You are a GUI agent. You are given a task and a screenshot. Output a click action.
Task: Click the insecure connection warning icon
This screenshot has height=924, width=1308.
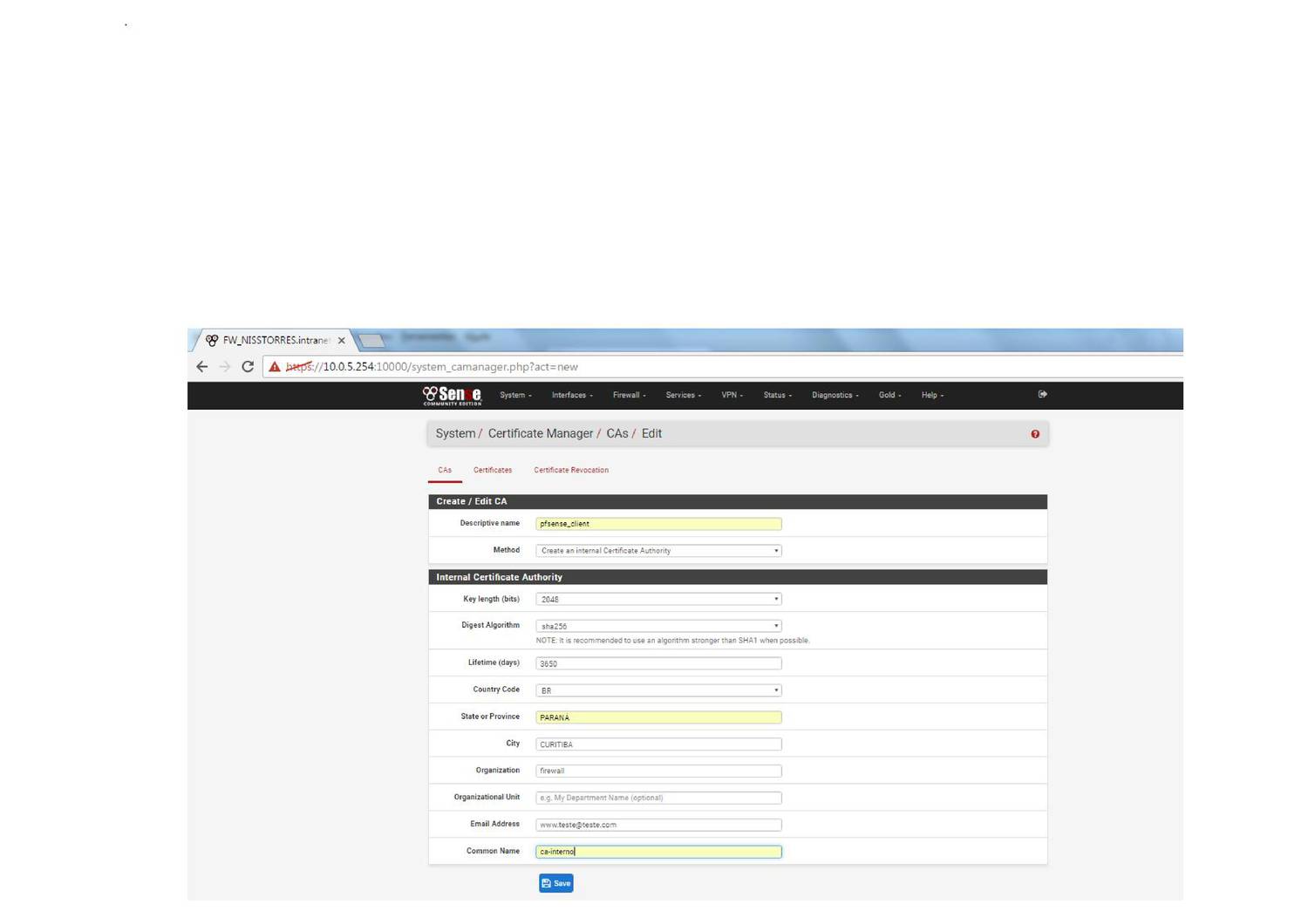tap(275, 367)
